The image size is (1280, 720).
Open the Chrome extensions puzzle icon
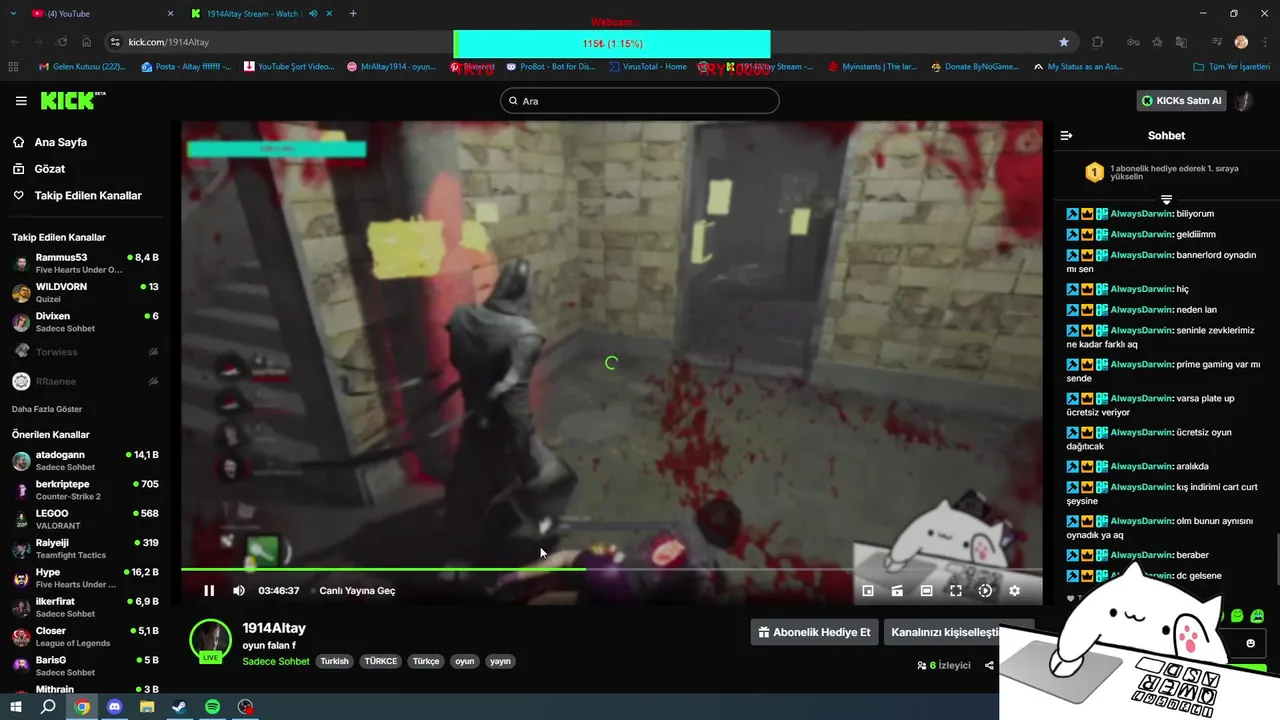1097,42
